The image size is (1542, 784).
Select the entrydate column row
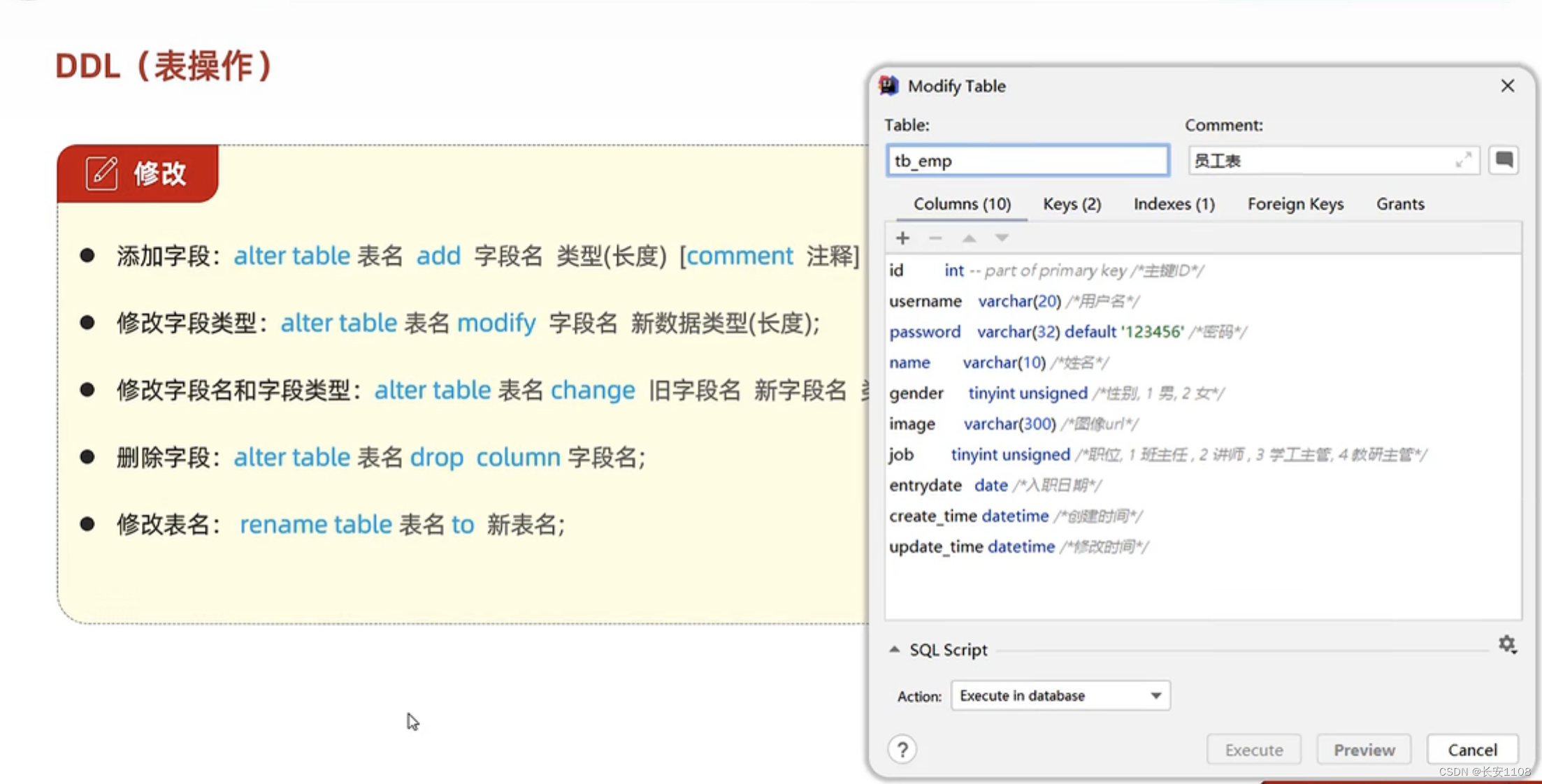pyautogui.click(x=1202, y=486)
